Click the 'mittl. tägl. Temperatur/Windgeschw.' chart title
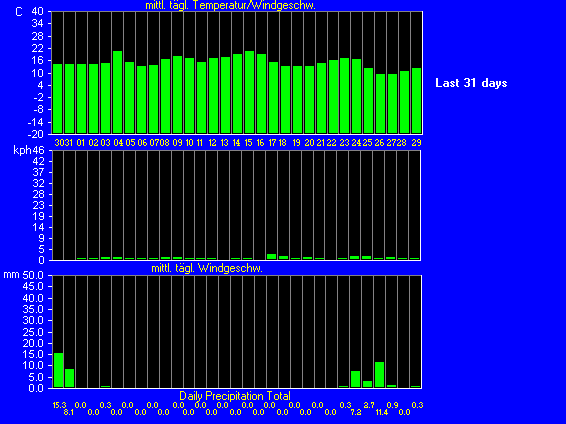The width and height of the screenshot is (566, 424). [x=230, y=5]
